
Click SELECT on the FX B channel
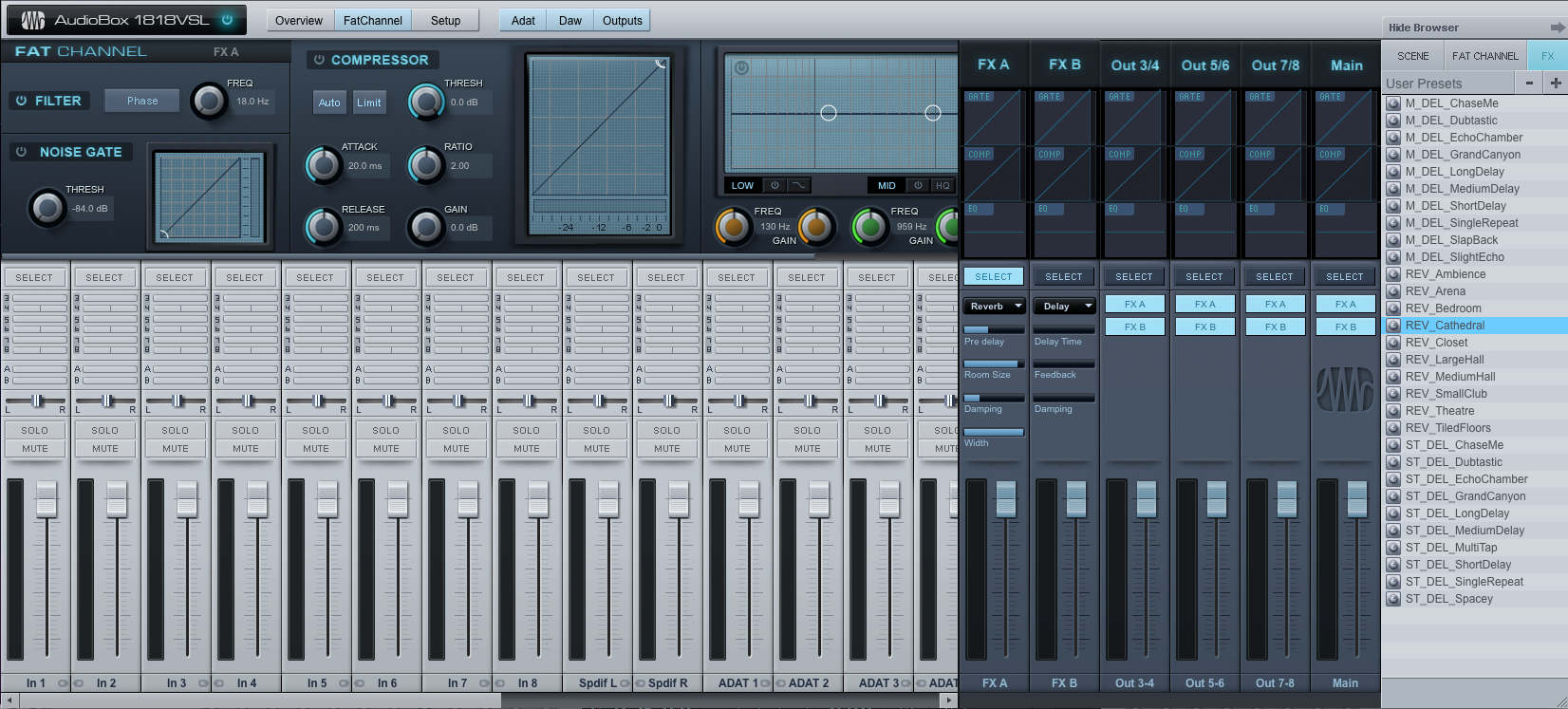1064,276
